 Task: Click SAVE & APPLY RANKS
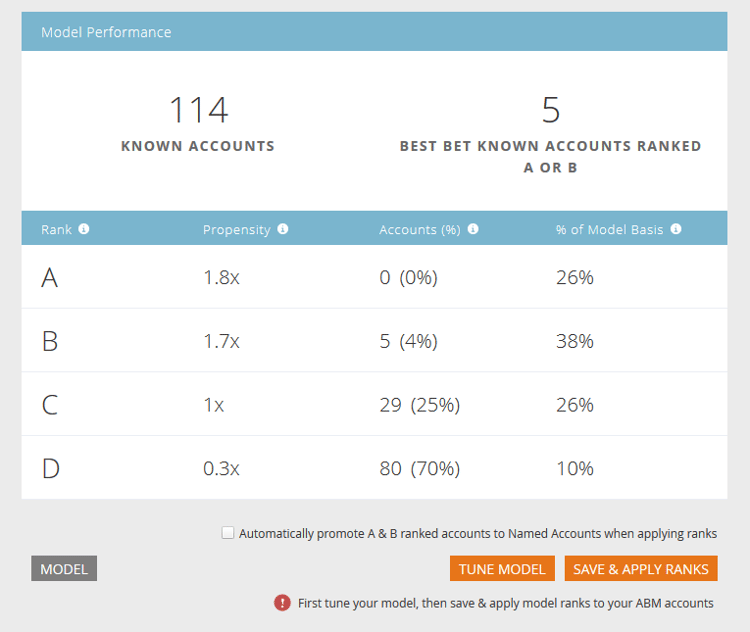pos(641,568)
